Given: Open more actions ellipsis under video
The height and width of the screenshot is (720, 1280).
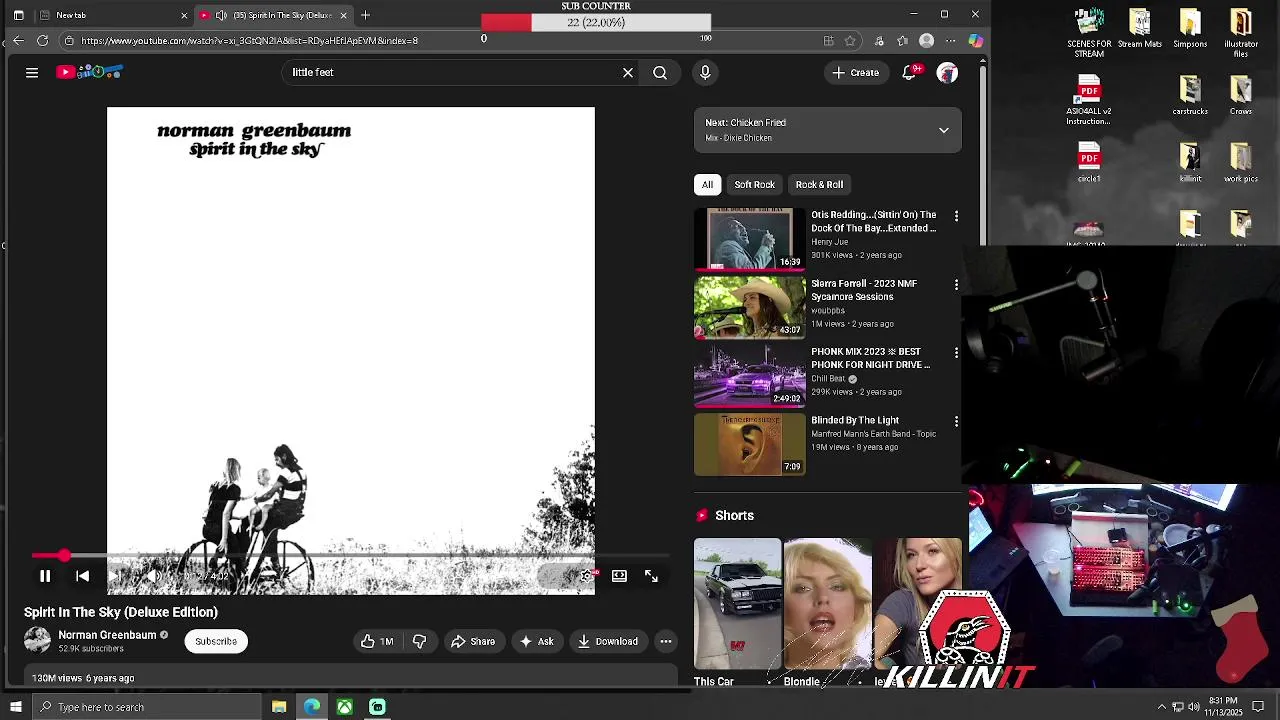Looking at the screenshot, I should [x=665, y=641].
